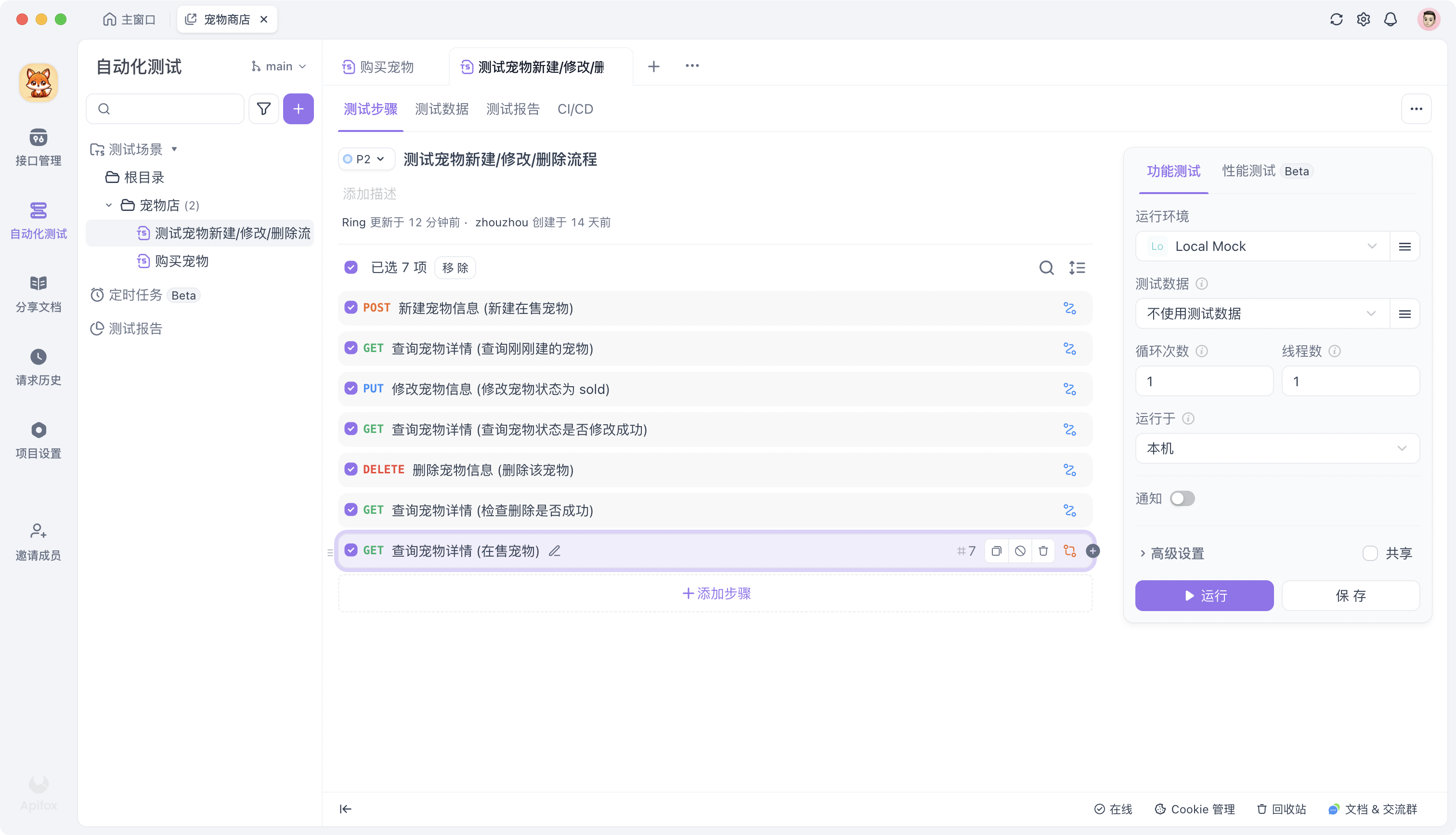Open the 接口管理 sidebar panel
This screenshot has width=1456, height=835.
[38, 146]
